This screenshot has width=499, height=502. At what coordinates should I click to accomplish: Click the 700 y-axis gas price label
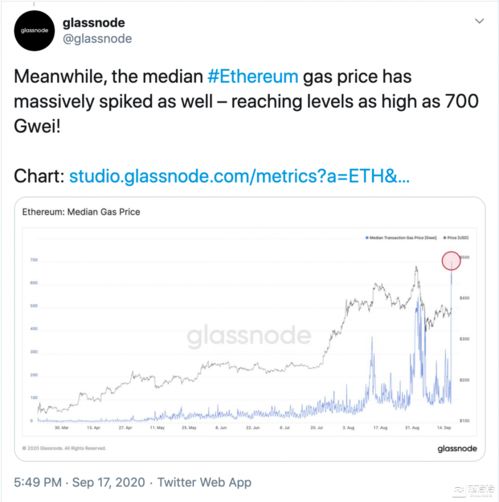click(x=34, y=260)
